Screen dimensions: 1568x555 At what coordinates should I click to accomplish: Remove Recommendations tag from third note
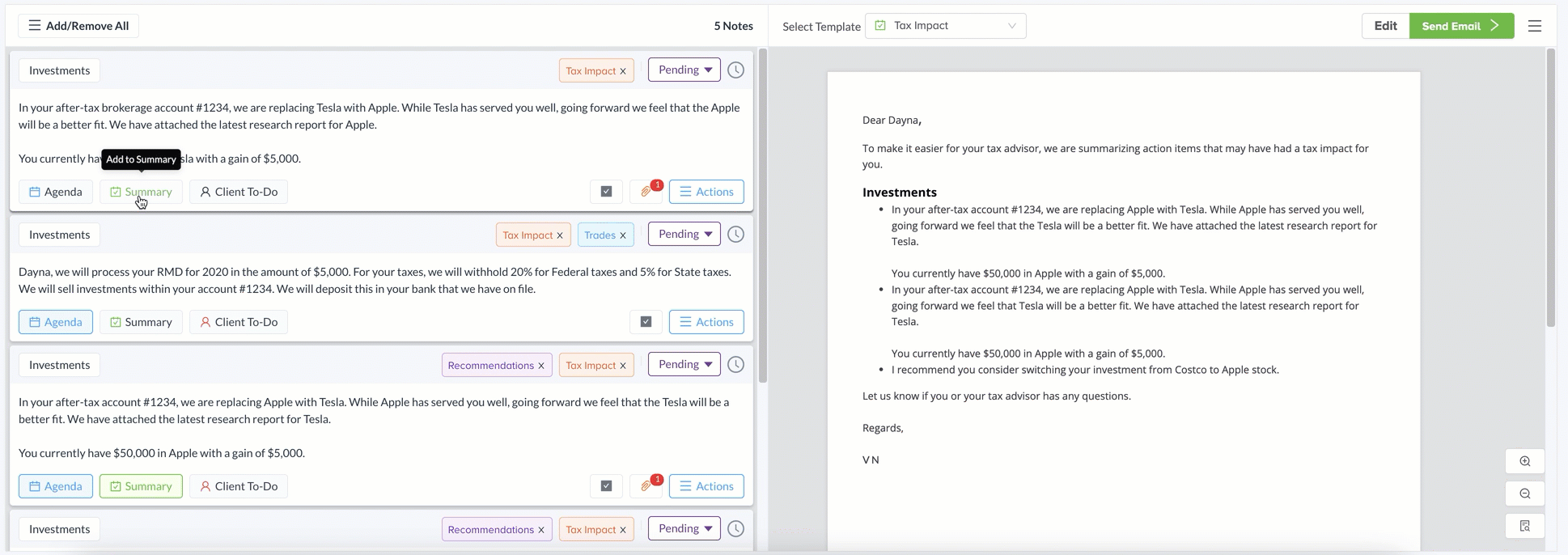(x=541, y=366)
